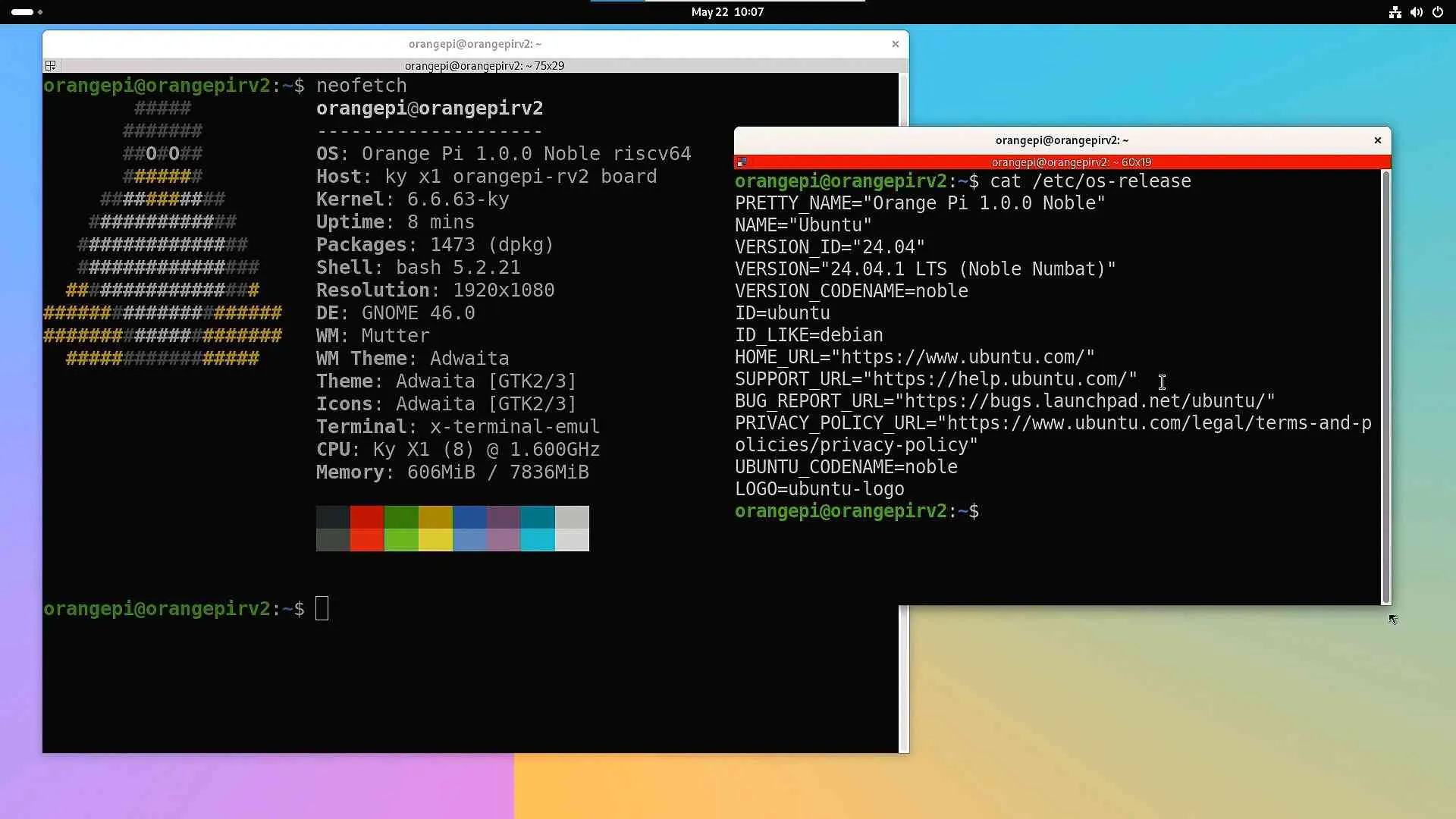Click the power icon in the top bar
Screen dimensions: 1456x819
click(1439, 12)
